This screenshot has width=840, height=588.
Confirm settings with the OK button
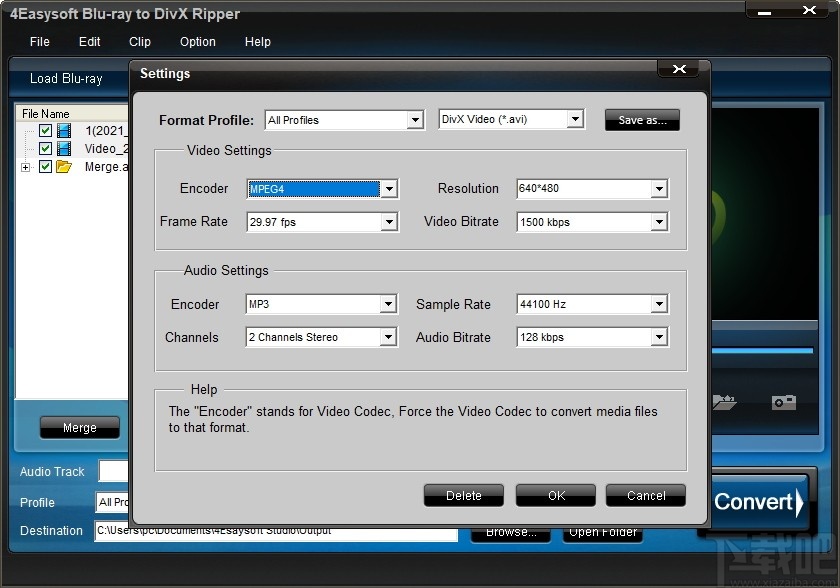click(555, 495)
